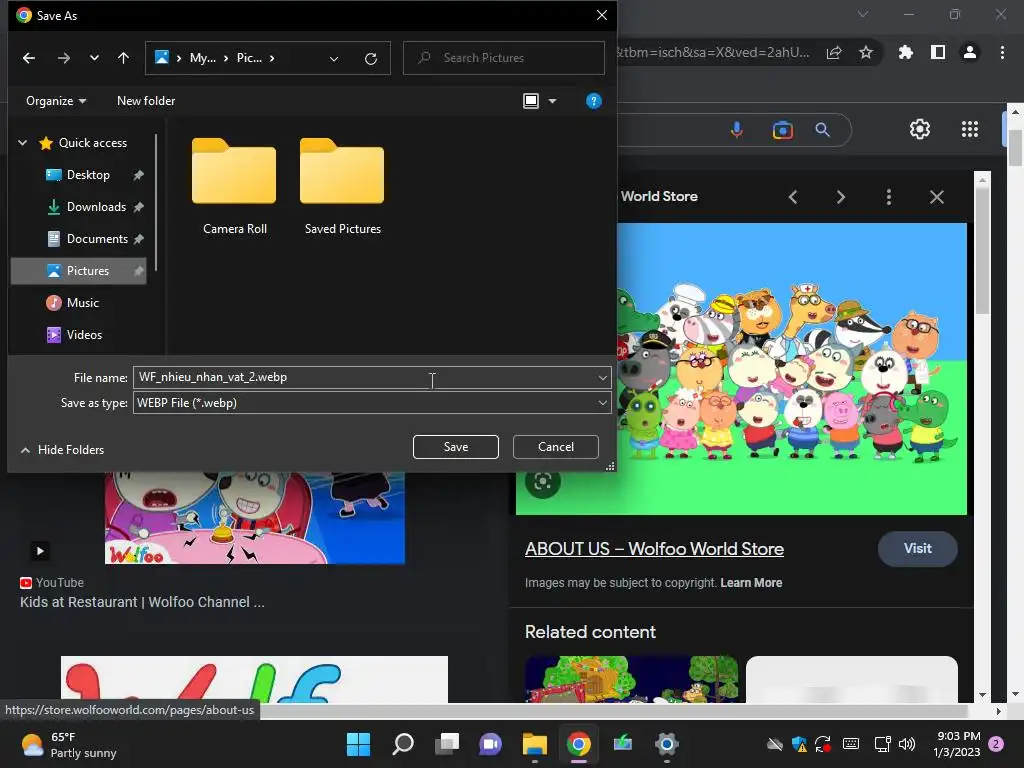Open Kids at Restaurant Wolfoo Channel result

click(142, 602)
